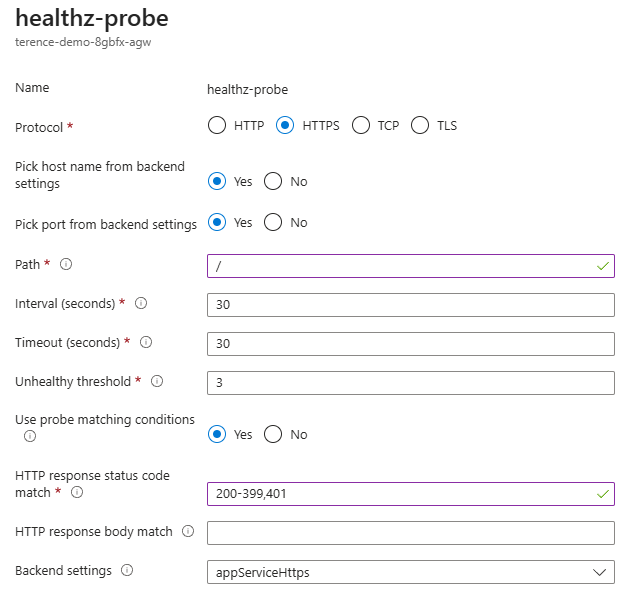Select the TCP protocol option
Screen dimensions: 626x595
click(361, 125)
